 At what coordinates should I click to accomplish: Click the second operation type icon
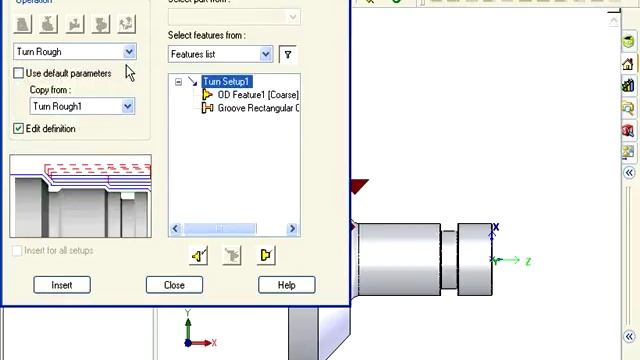[x=49, y=24]
